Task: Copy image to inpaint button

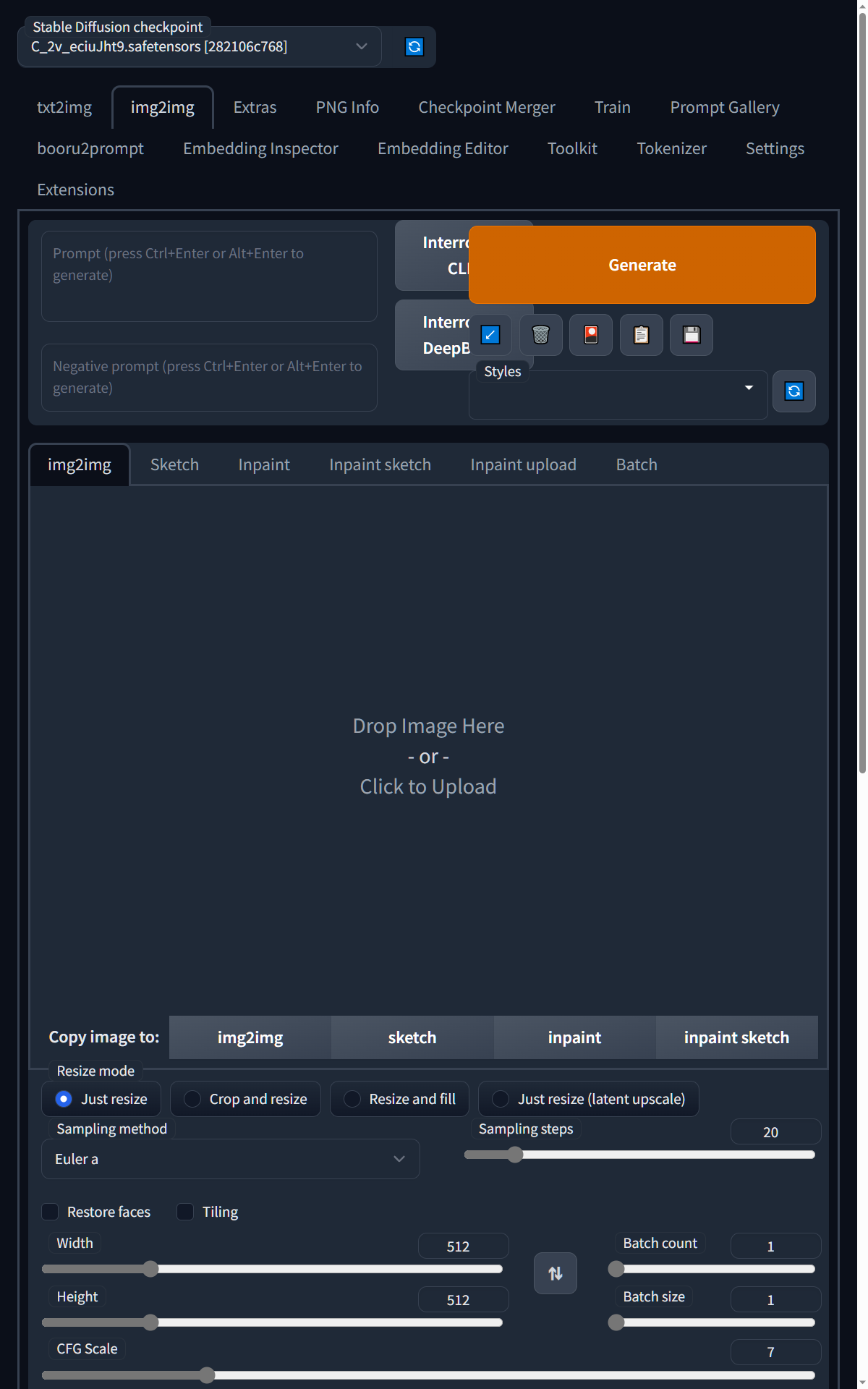Action: [x=574, y=1037]
